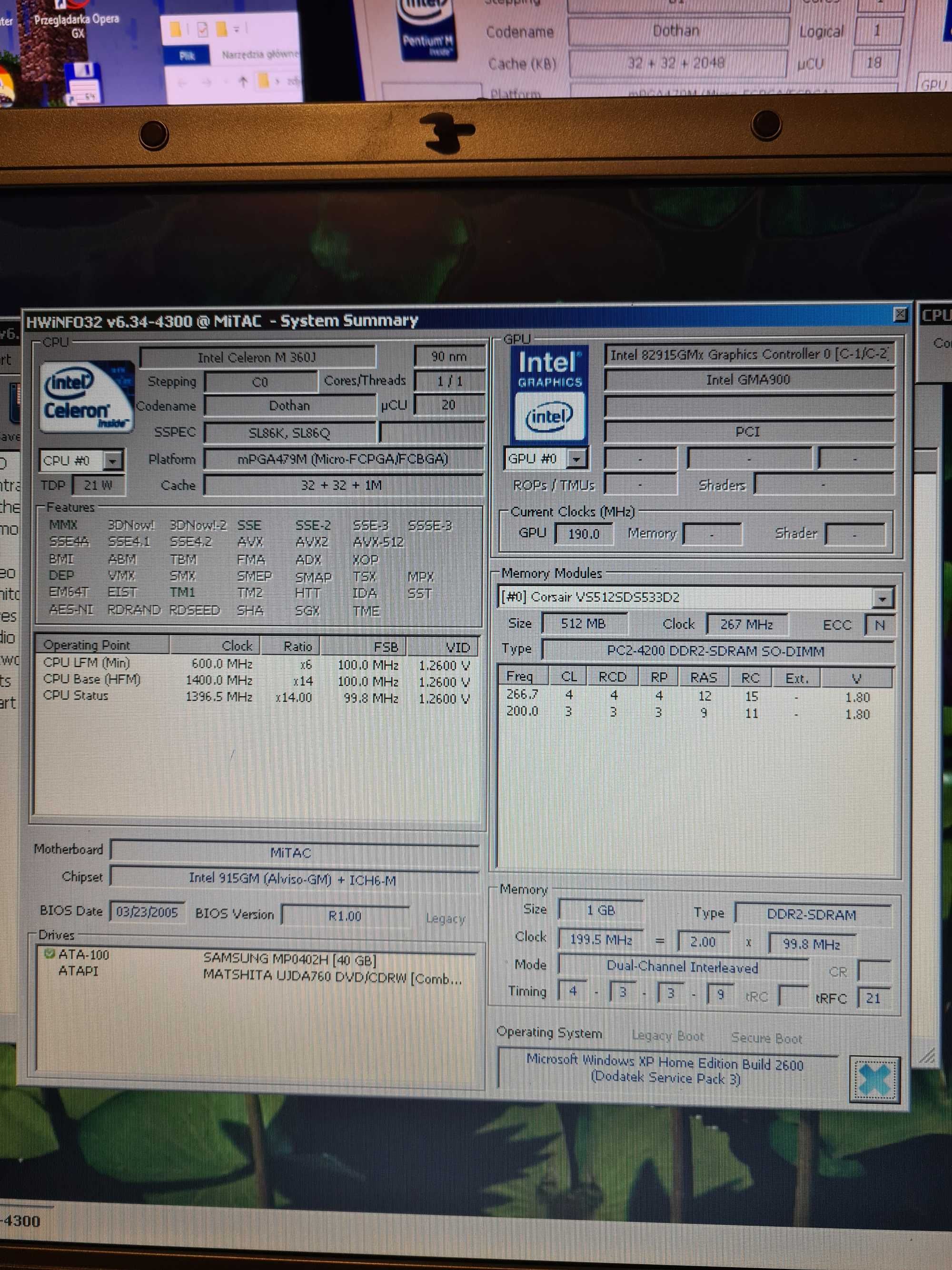Click the BIOS Version R1.00 field
Viewport: 952px width, 1270px height.
(346, 915)
